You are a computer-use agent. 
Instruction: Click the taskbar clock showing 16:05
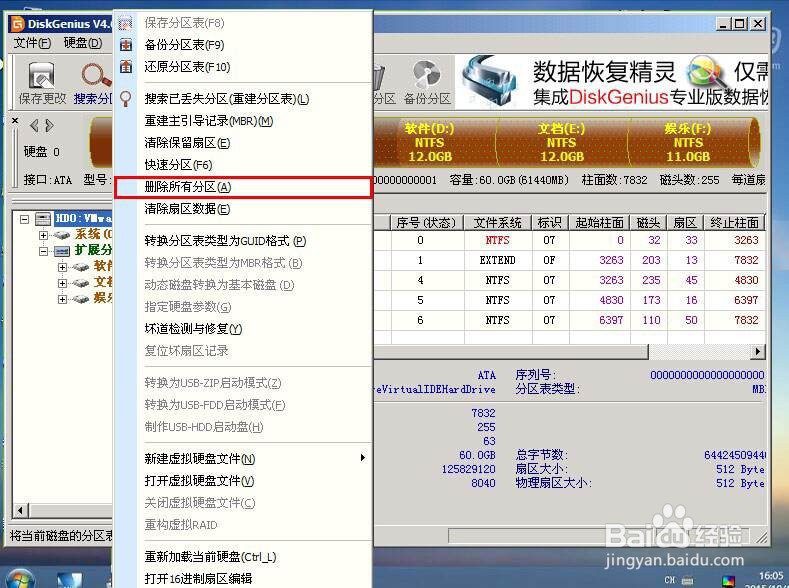pyautogui.click(x=770, y=576)
